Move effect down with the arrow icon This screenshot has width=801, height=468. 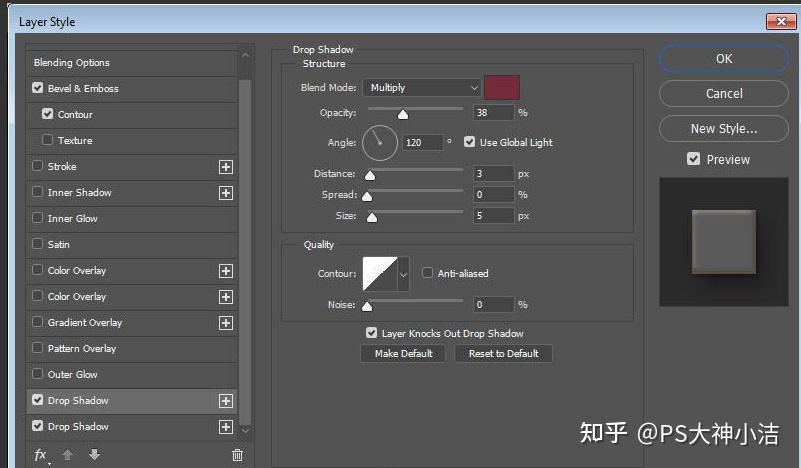click(95, 454)
